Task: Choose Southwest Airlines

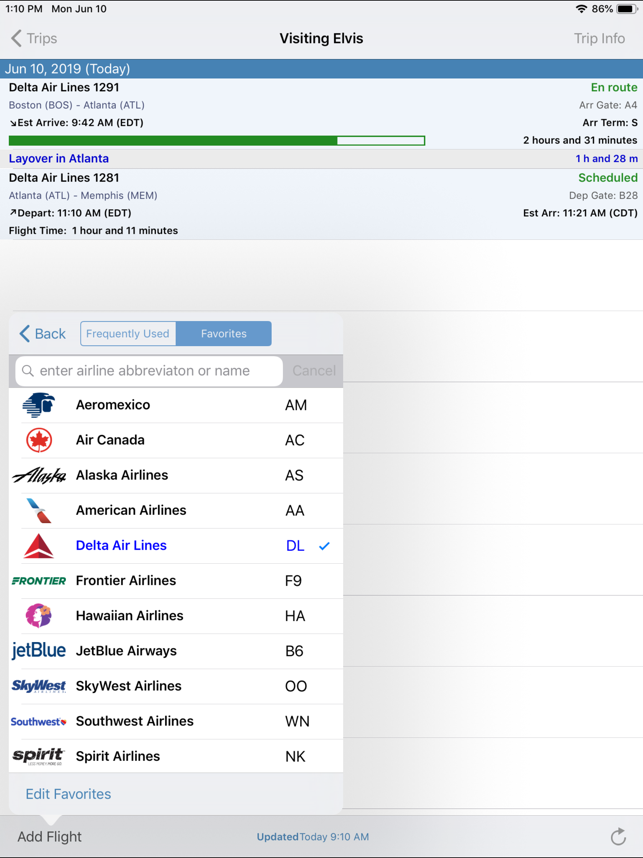Action: [176, 721]
